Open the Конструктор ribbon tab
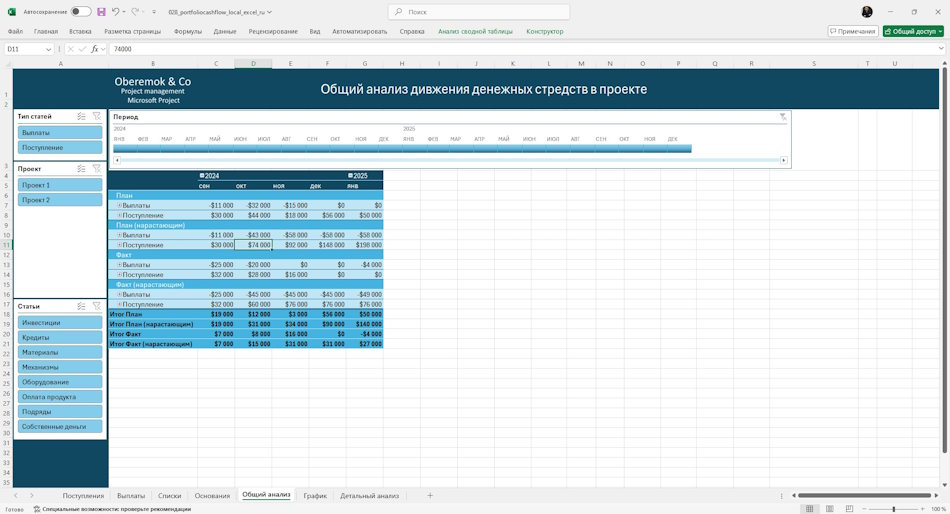This screenshot has height=514, width=950. pyautogui.click(x=545, y=31)
